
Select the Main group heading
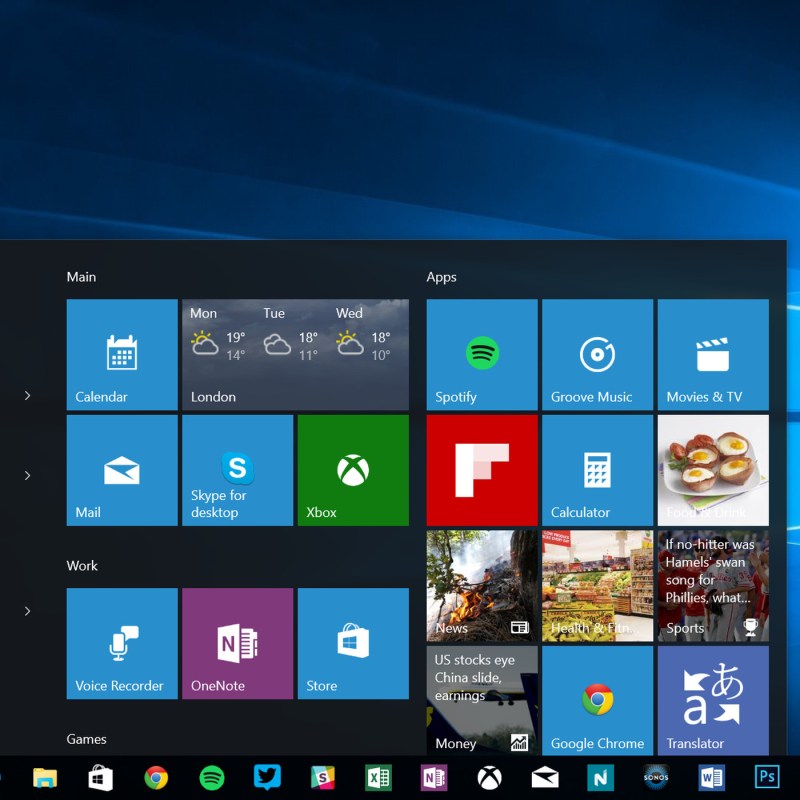(x=81, y=277)
